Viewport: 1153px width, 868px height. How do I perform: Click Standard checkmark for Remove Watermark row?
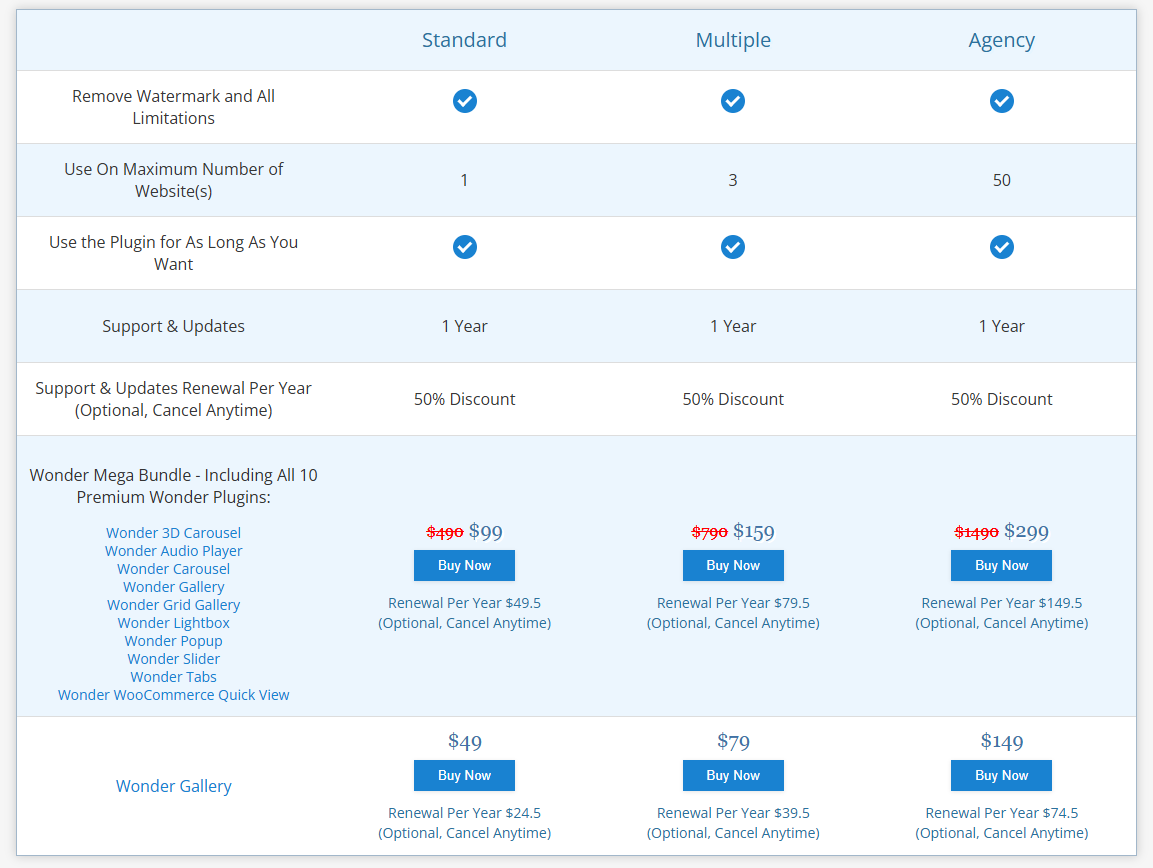point(465,101)
